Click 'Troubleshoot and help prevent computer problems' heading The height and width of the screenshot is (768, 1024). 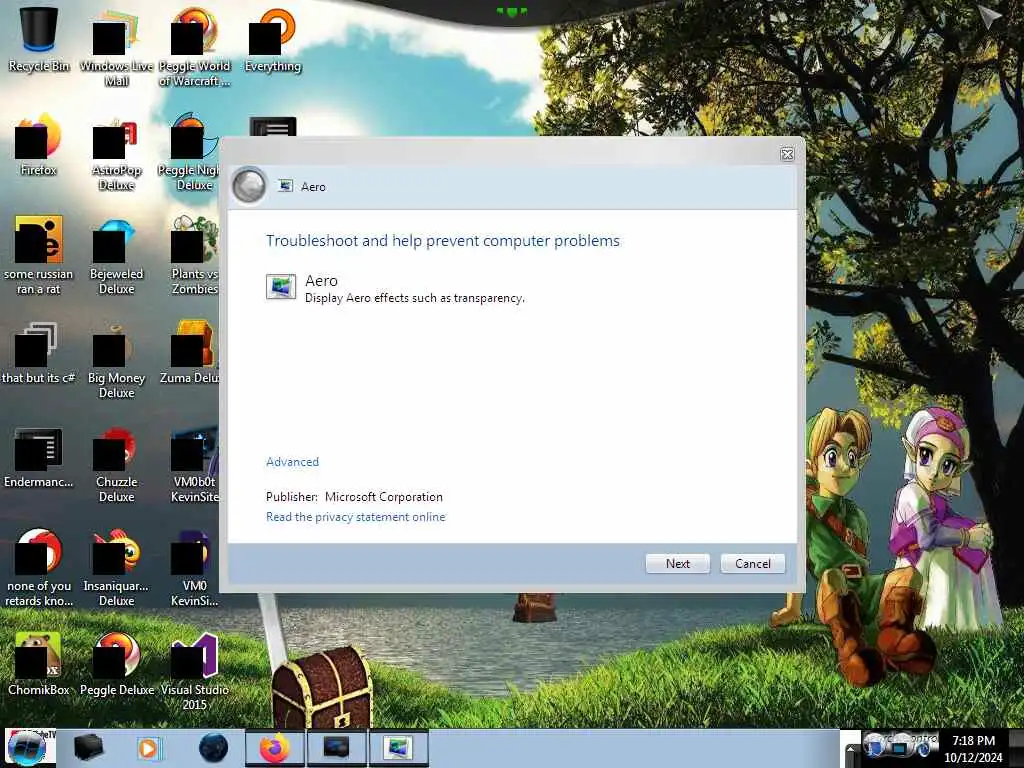click(443, 241)
